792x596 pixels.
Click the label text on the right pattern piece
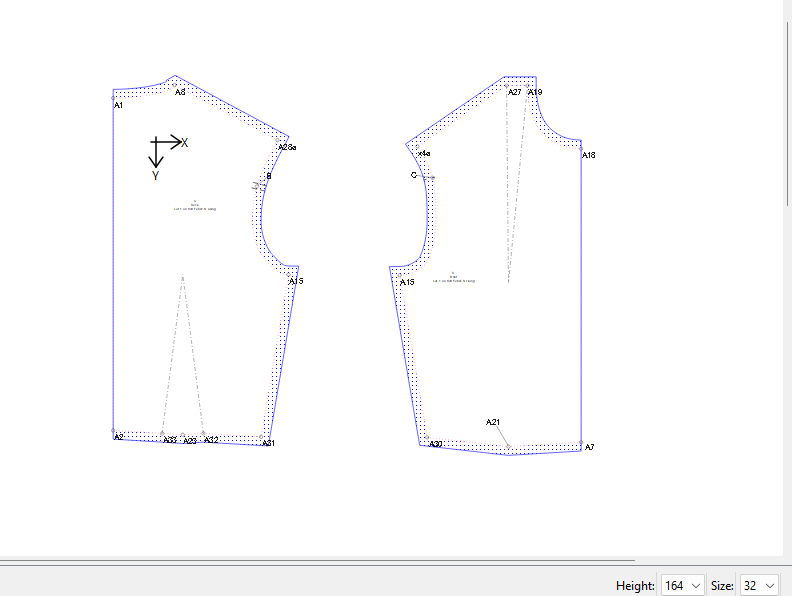(x=453, y=278)
